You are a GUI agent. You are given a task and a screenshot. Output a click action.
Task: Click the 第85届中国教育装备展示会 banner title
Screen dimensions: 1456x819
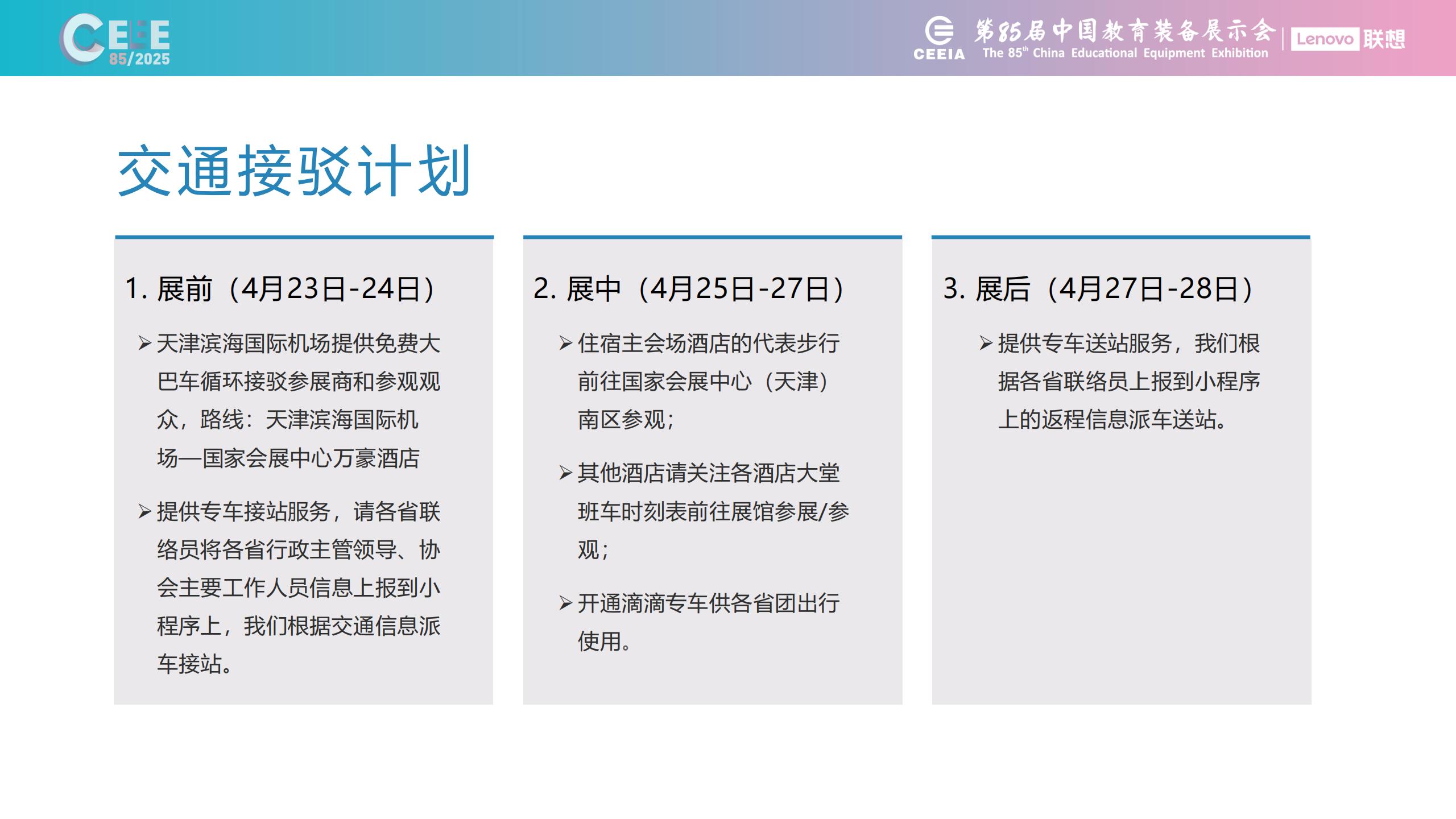(1124, 30)
